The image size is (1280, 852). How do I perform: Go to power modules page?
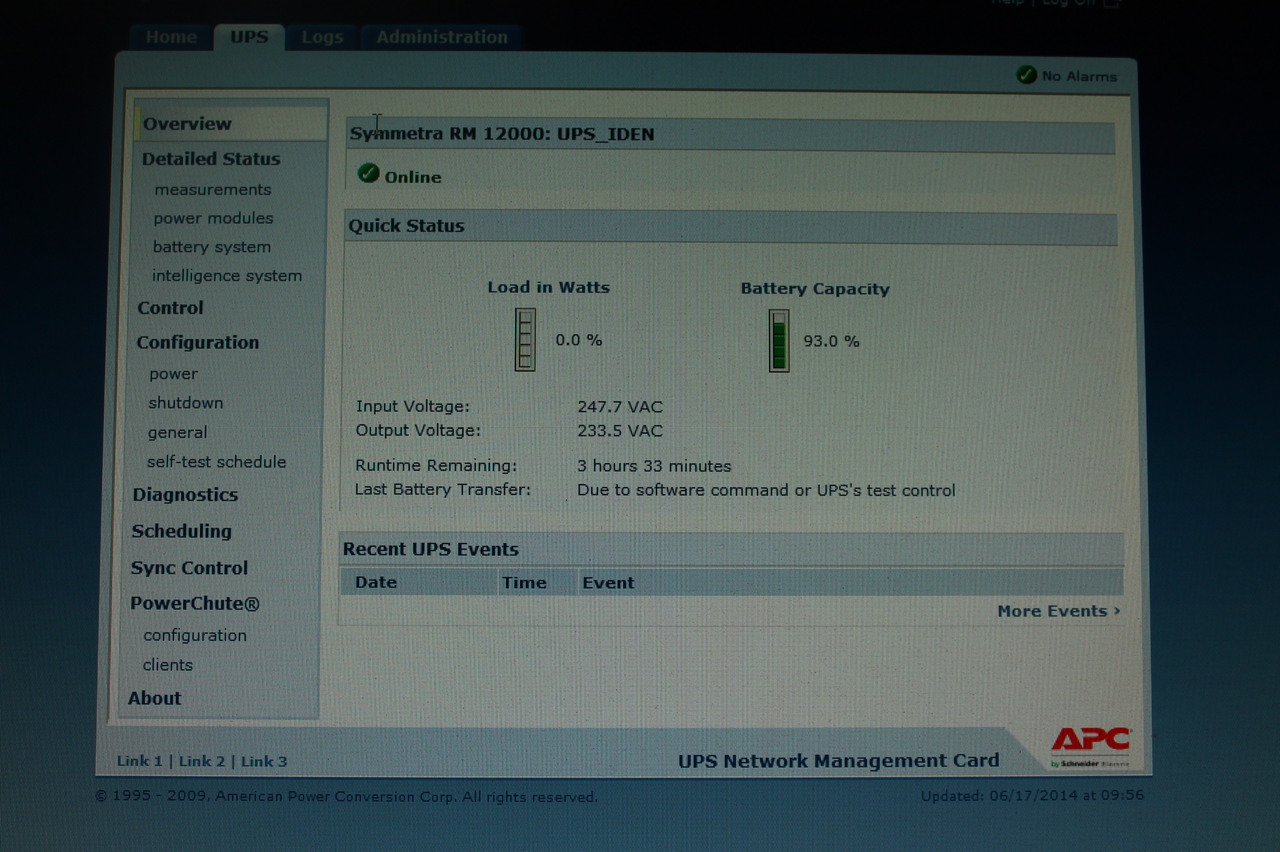[x=213, y=218]
